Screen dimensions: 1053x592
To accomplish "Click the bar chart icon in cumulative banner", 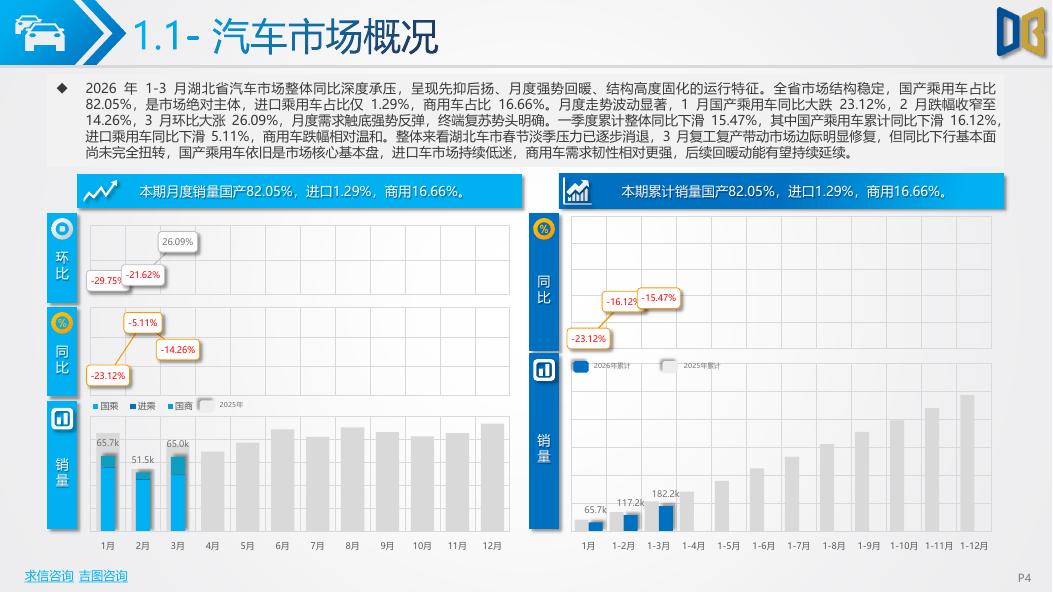I will 577,191.
